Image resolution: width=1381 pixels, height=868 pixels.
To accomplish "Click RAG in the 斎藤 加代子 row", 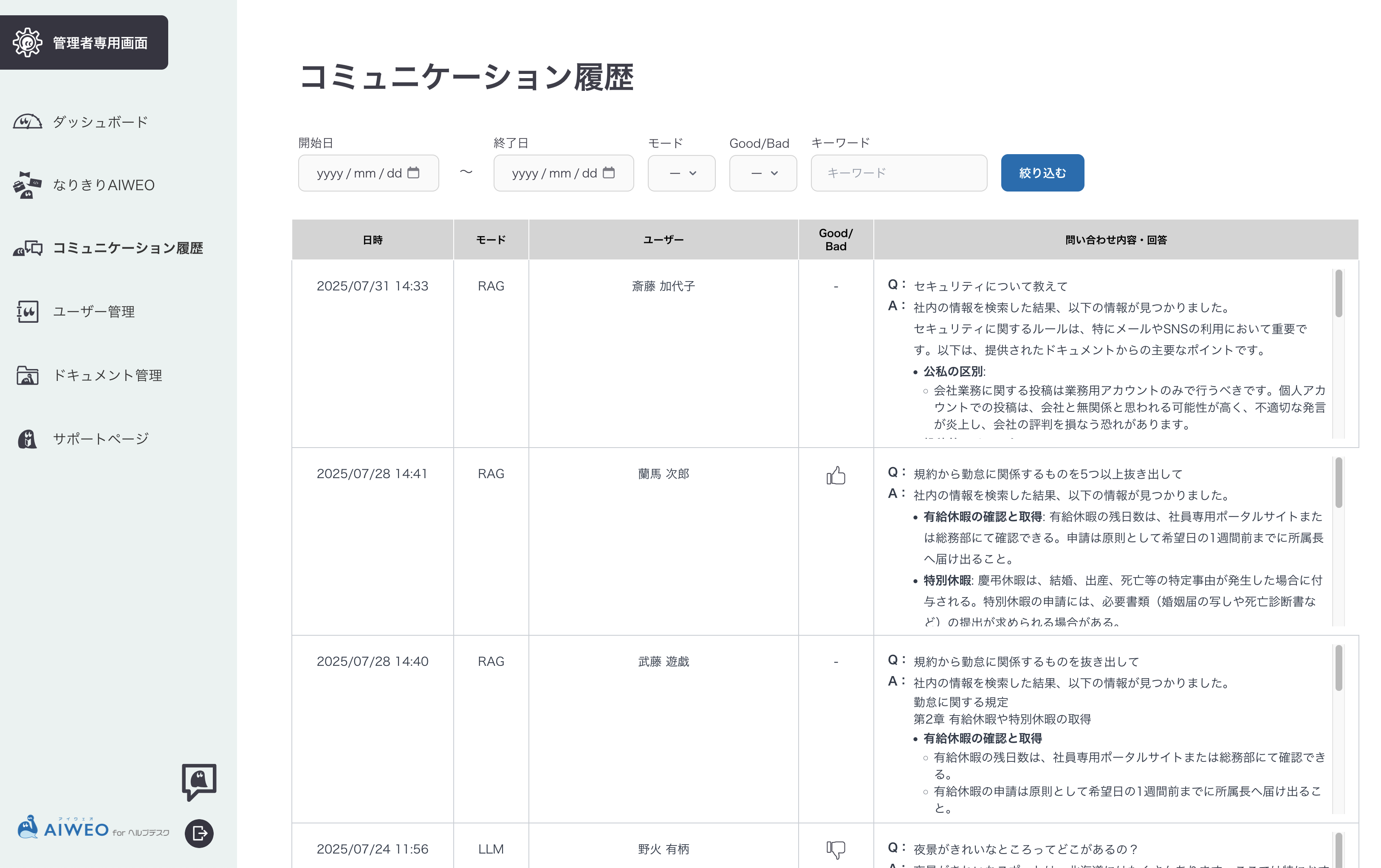I will click(491, 286).
